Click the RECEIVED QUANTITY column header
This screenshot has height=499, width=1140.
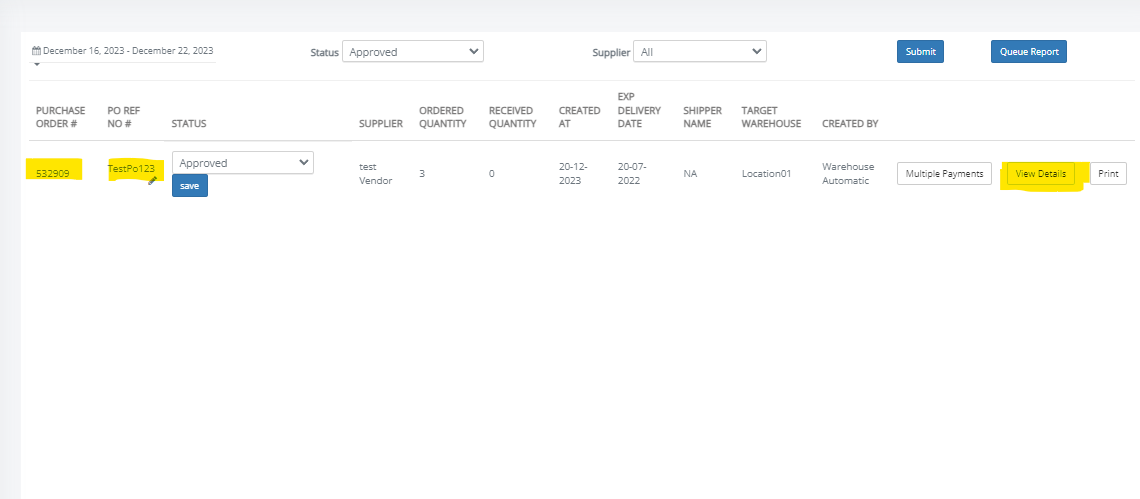(513, 117)
